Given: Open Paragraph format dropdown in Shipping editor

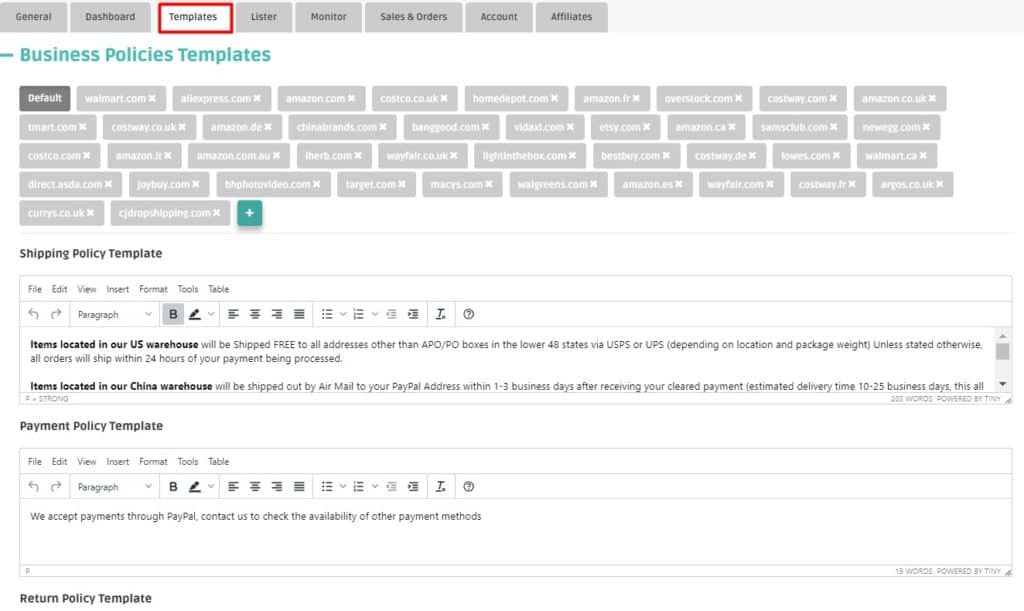Looking at the screenshot, I should (114, 314).
